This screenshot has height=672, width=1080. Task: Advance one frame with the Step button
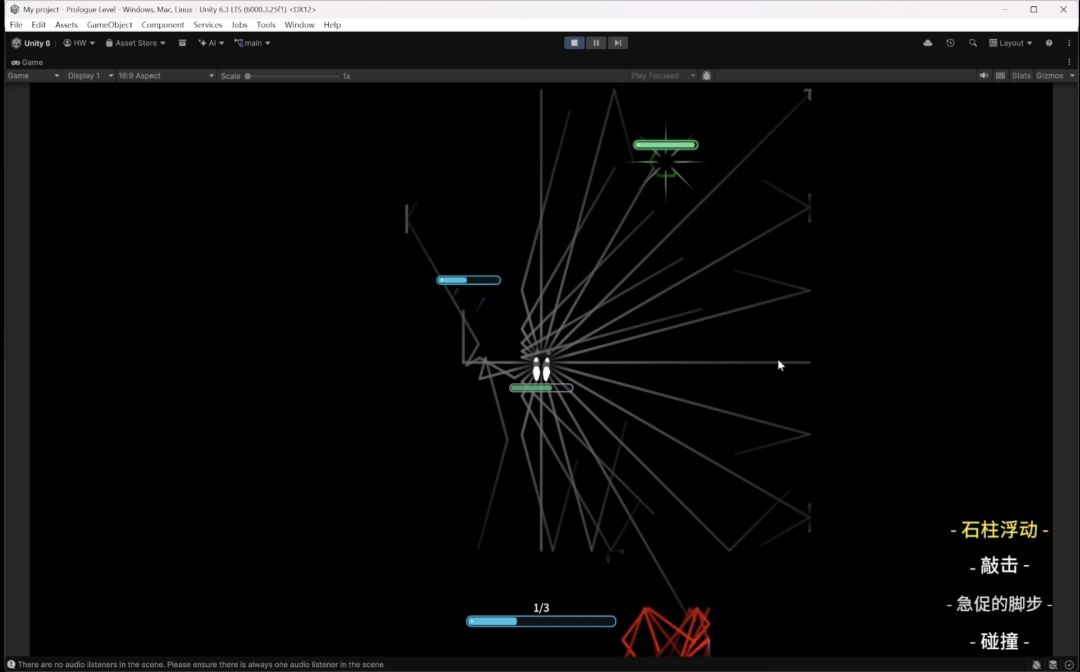(x=618, y=43)
